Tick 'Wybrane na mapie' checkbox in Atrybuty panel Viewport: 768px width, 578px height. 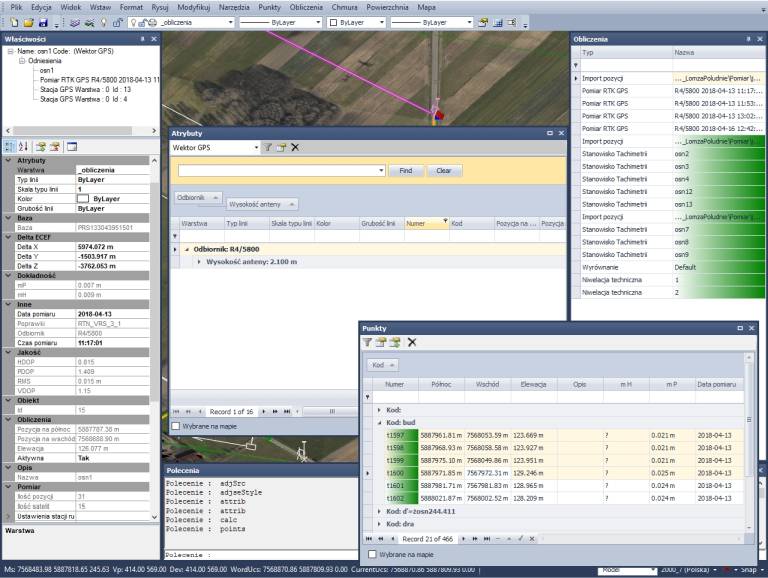pos(178,427)
